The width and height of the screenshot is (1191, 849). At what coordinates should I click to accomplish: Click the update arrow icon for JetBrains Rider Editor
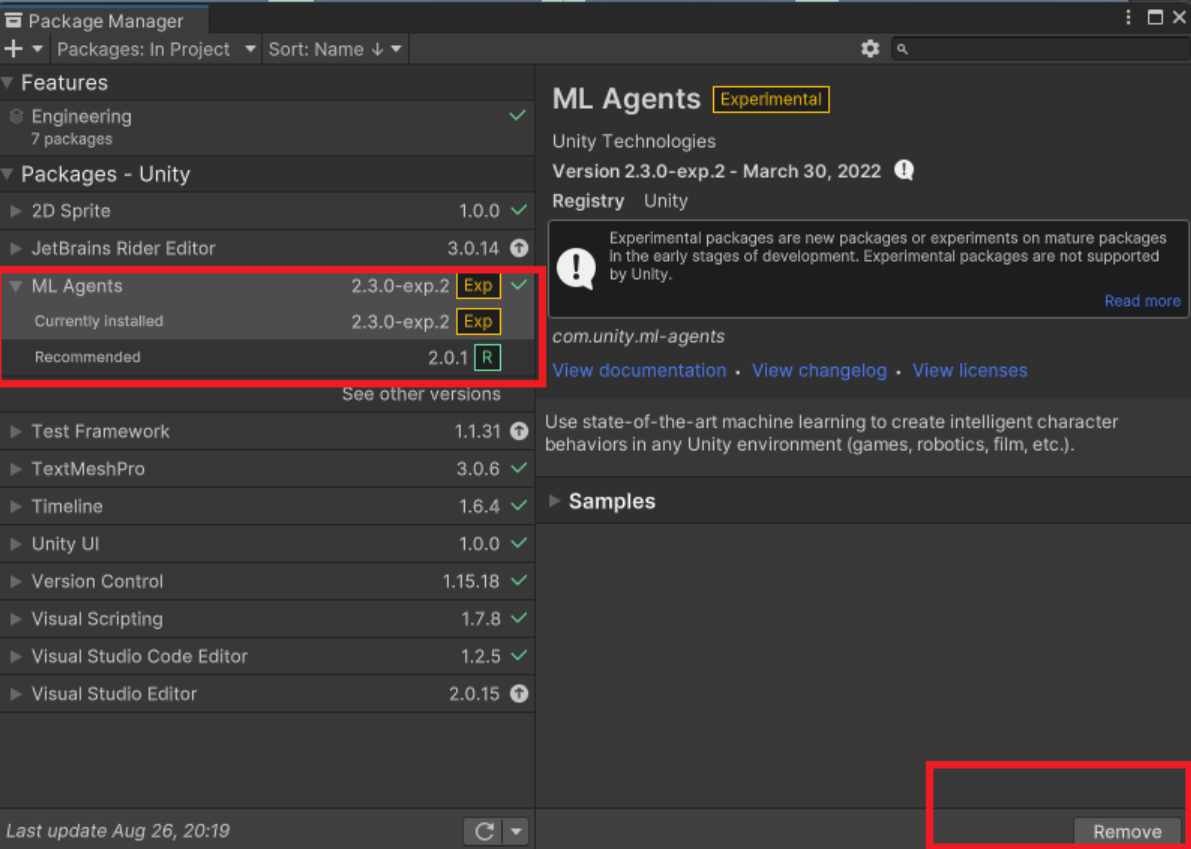[x=519, y=248]
